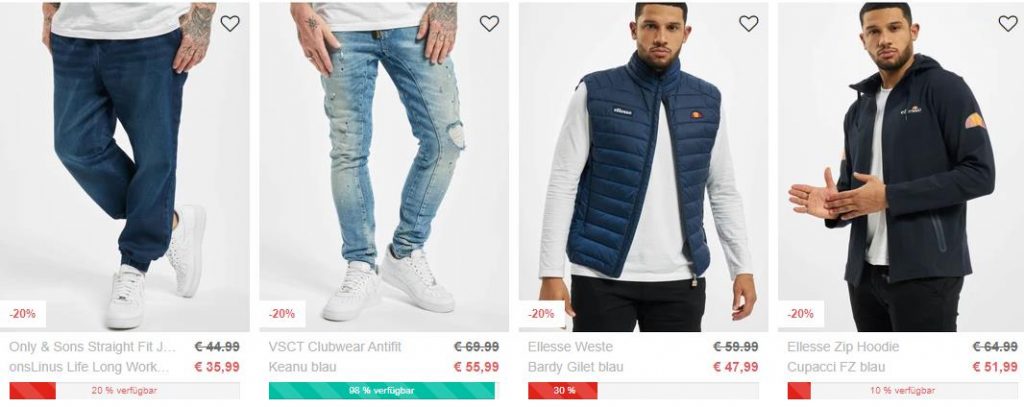Add Only & Sons jeans to wishlist
This screenshot has height=407, width=1024.
(x=230, y=24)
